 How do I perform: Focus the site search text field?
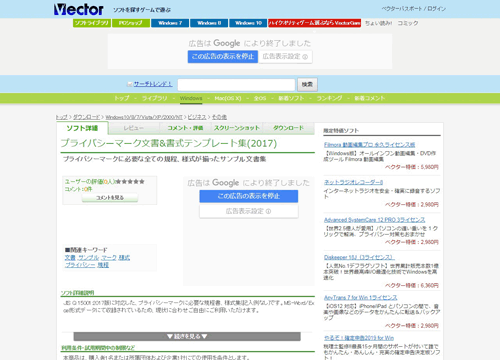(236, 85)
